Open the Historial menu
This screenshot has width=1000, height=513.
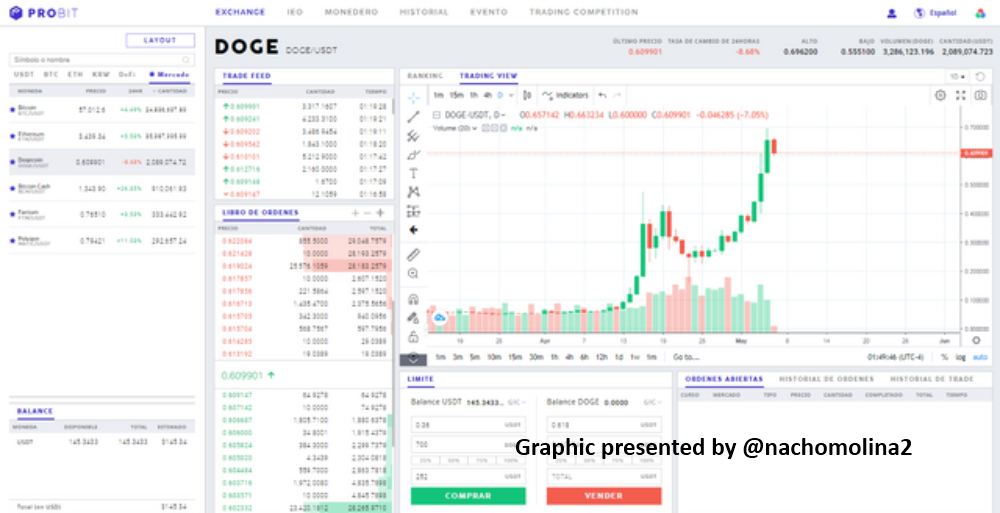click(424, 12)
